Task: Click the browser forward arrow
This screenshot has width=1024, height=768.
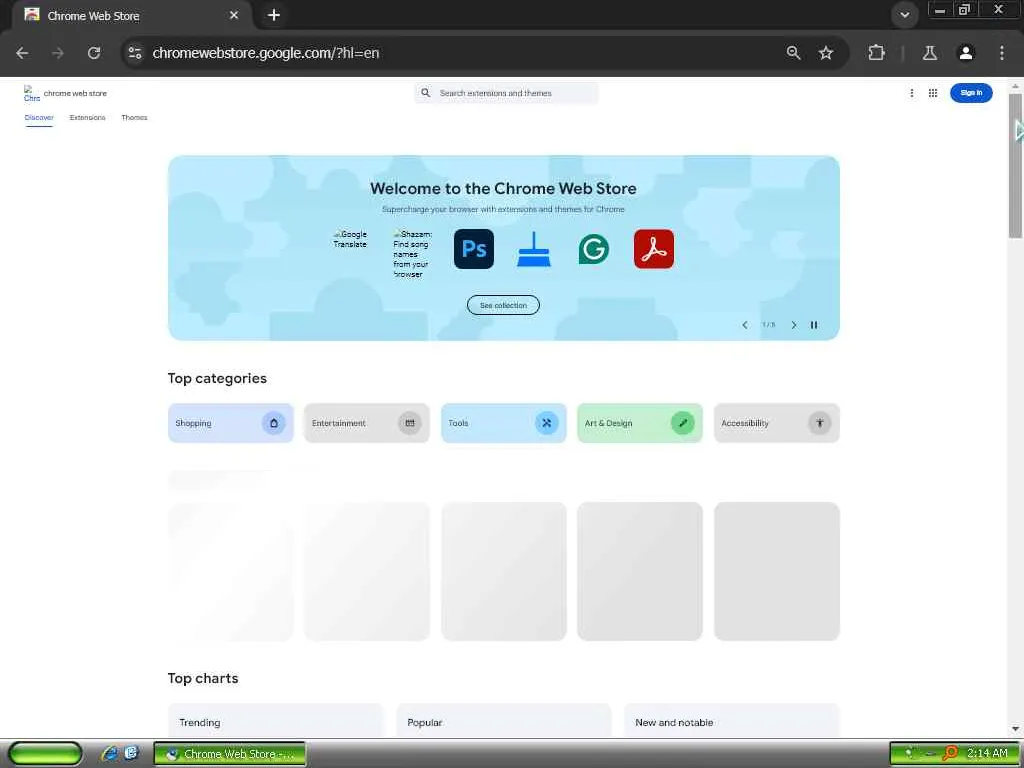Action: click(x=58, y=53)
